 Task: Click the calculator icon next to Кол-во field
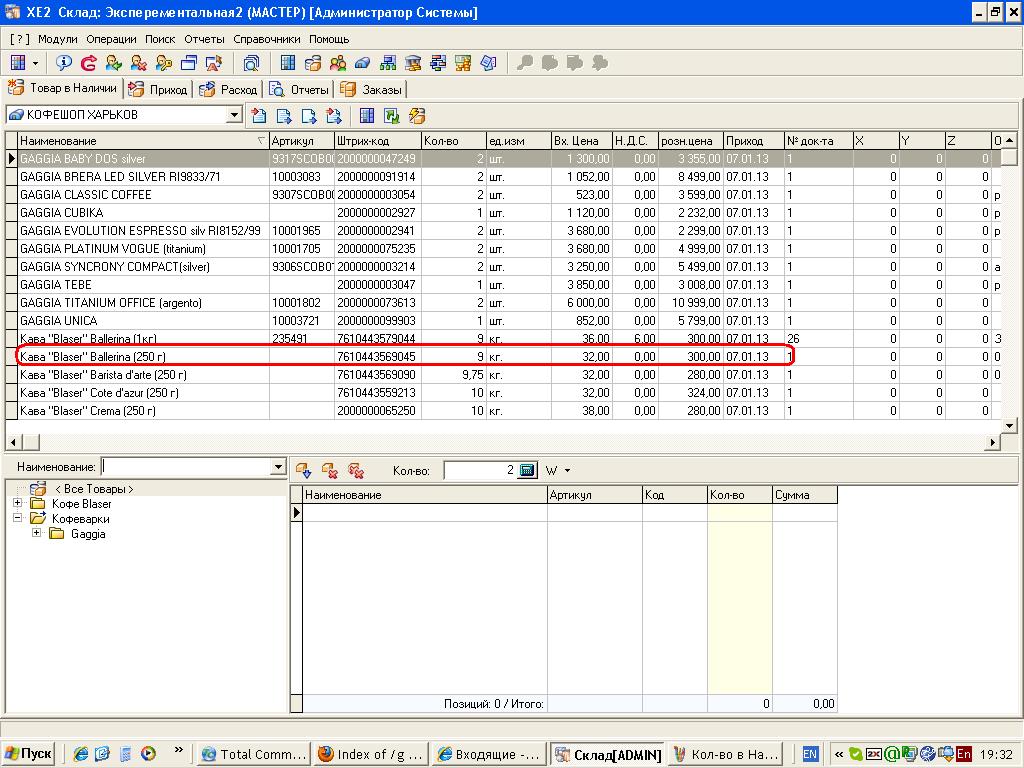click(528, 470)
